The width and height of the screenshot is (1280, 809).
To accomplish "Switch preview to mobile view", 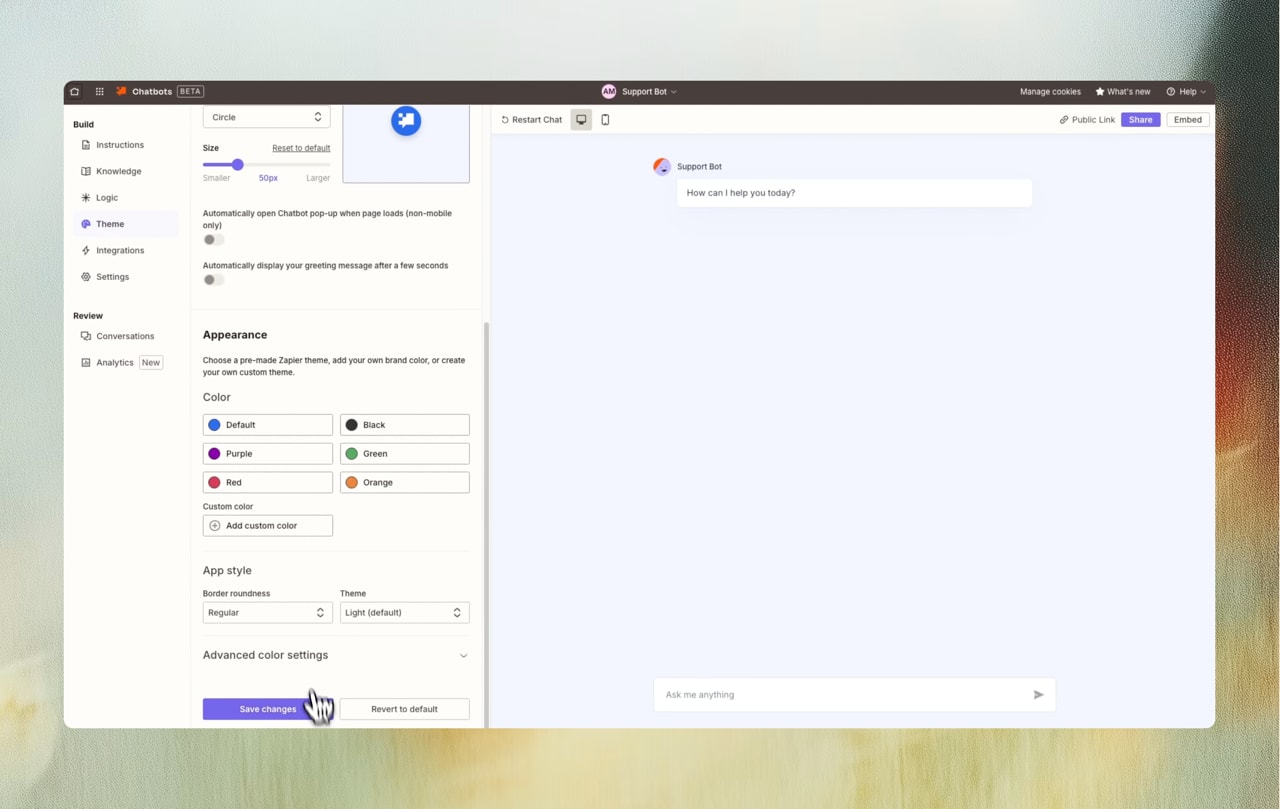I will click(605, 119).
